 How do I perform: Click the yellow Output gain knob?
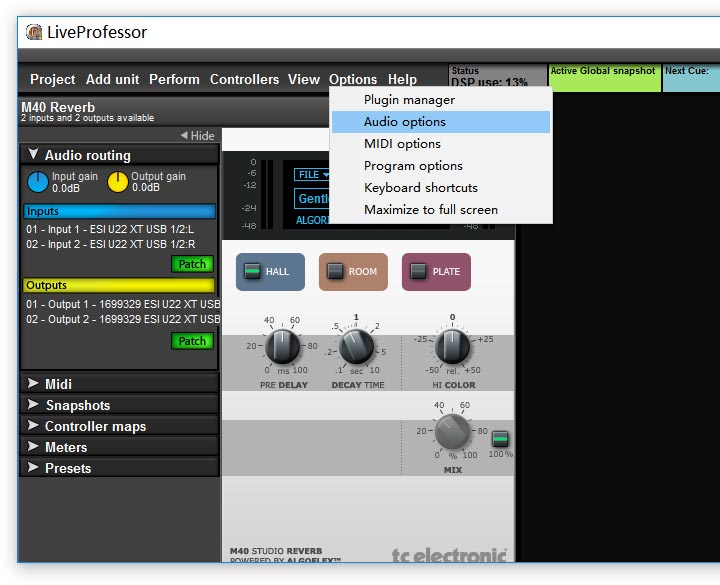[x=118, y=182]
